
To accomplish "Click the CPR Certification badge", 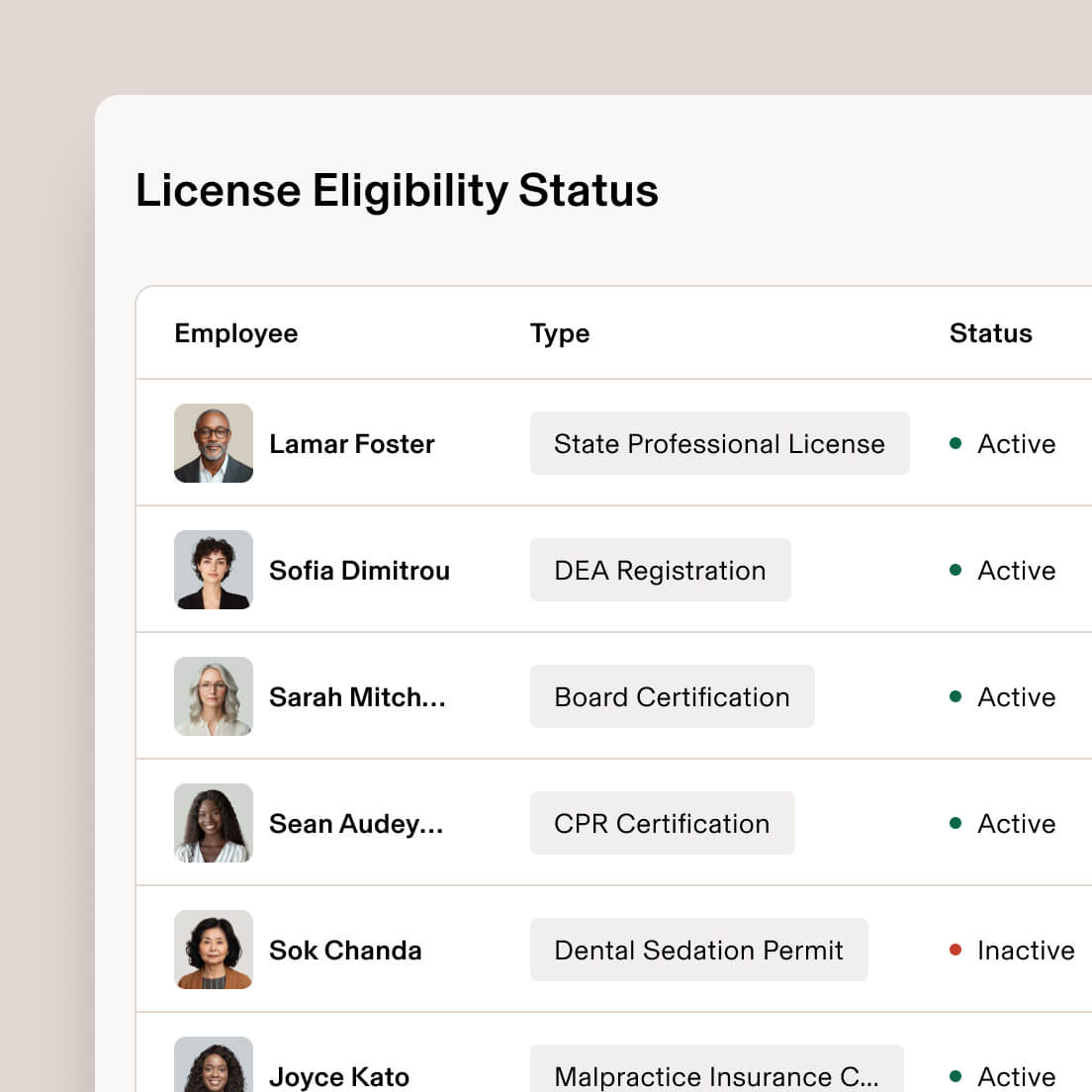I will [x=662, y=823].
